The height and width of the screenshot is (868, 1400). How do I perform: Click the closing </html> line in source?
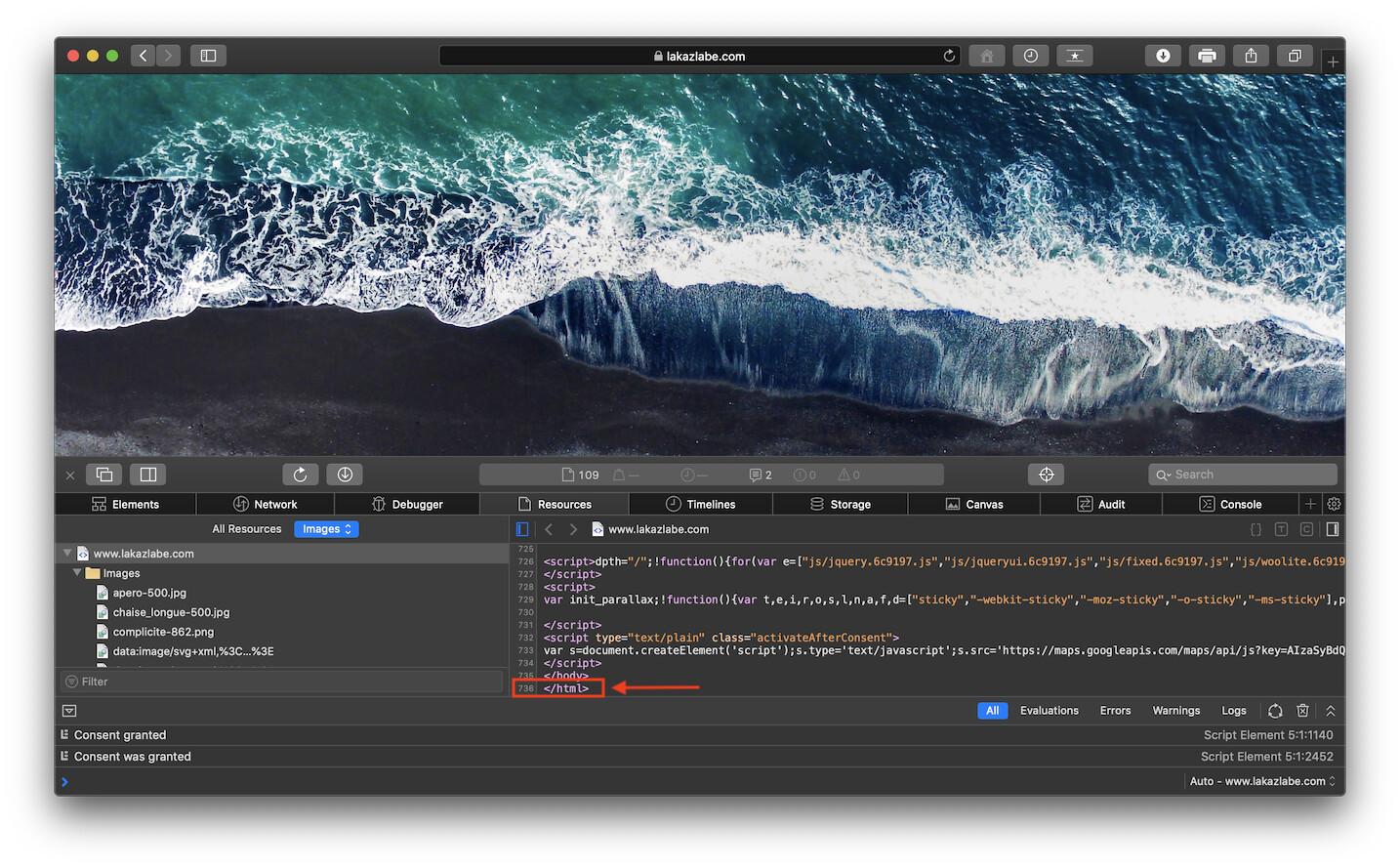(x=566, y=688)
